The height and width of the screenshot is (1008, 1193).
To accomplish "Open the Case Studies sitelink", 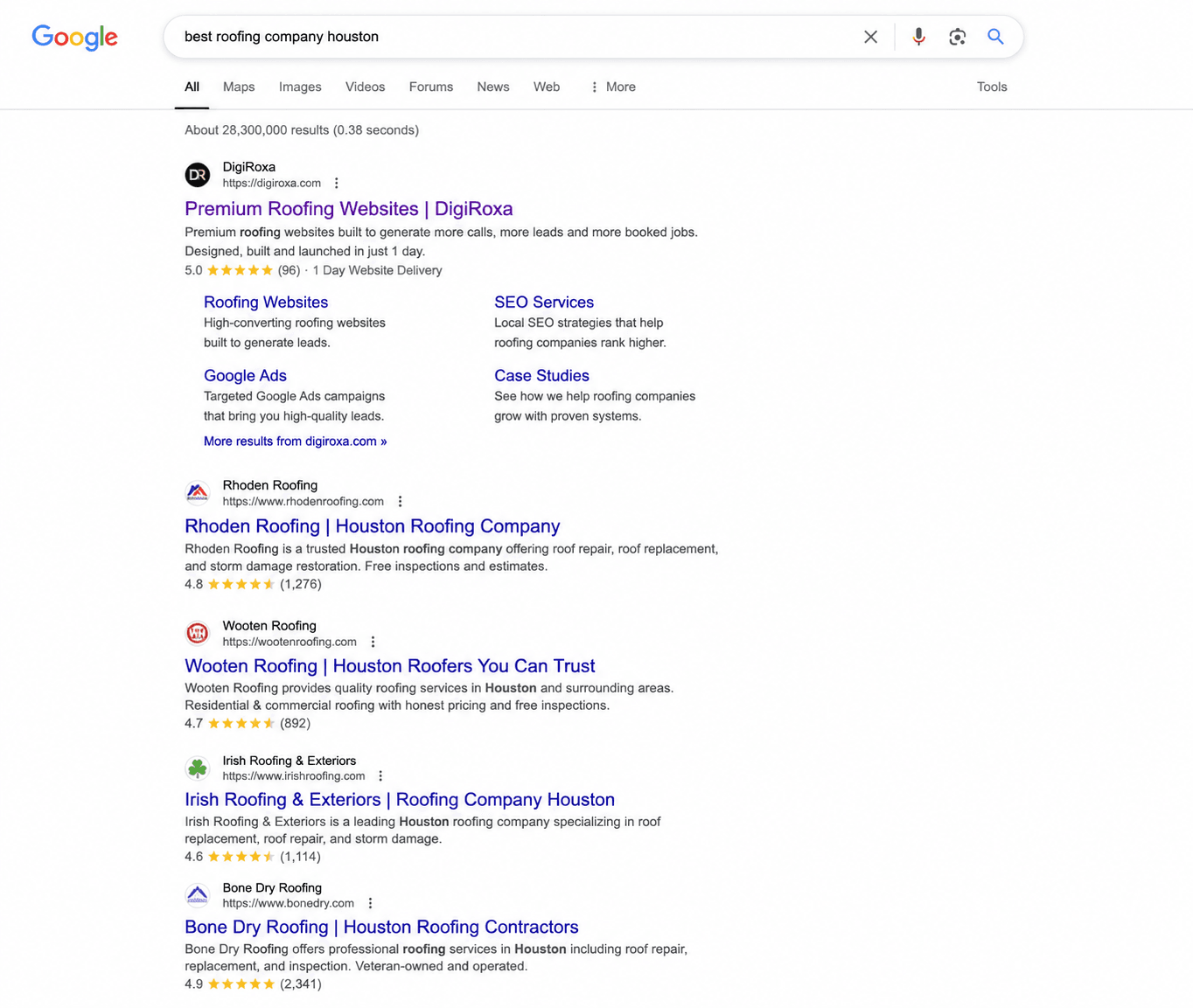I will 541,376.
